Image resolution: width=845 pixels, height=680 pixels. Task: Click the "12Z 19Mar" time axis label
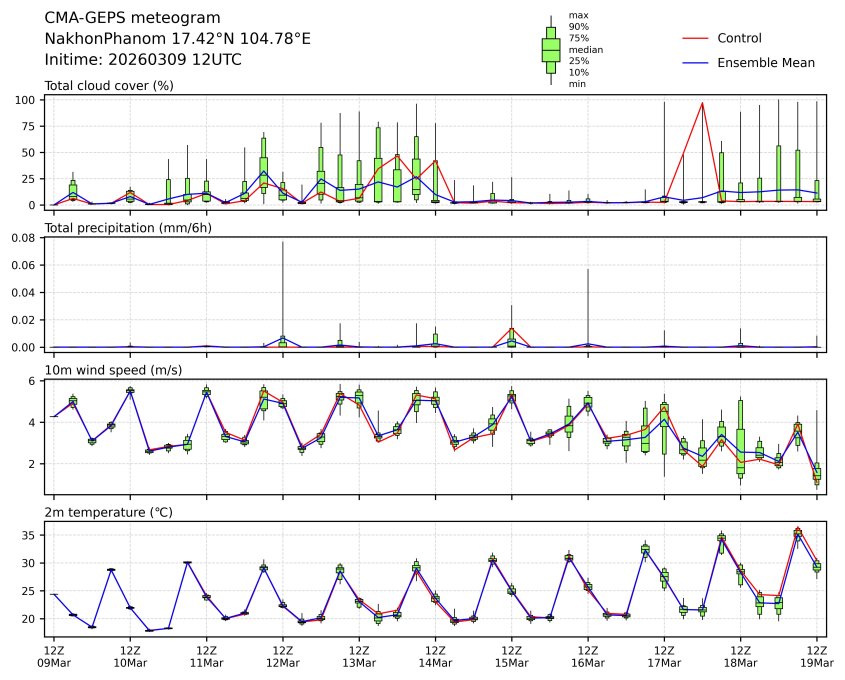[x=817, y=656]
